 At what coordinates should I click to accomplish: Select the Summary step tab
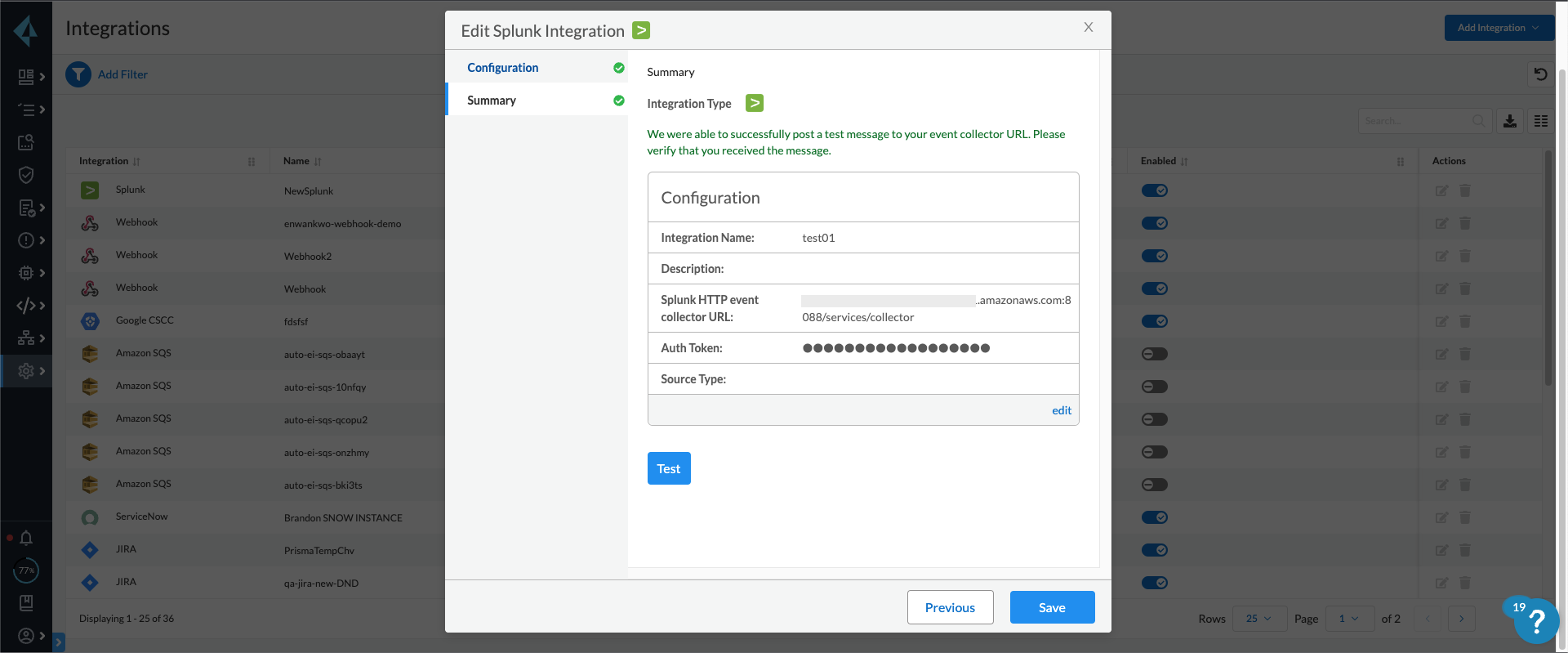coord(492,101)
